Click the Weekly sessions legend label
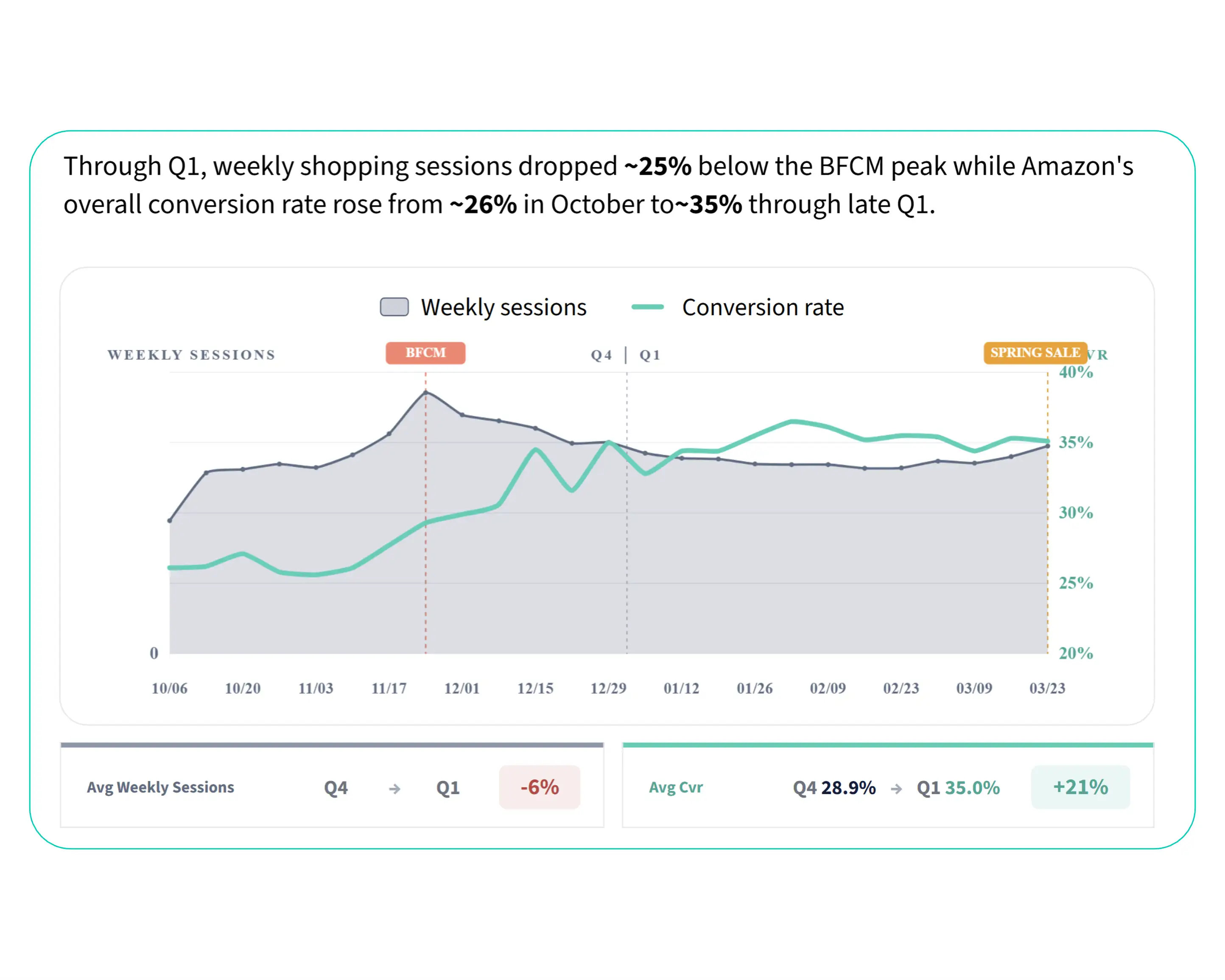 point(503,307)
